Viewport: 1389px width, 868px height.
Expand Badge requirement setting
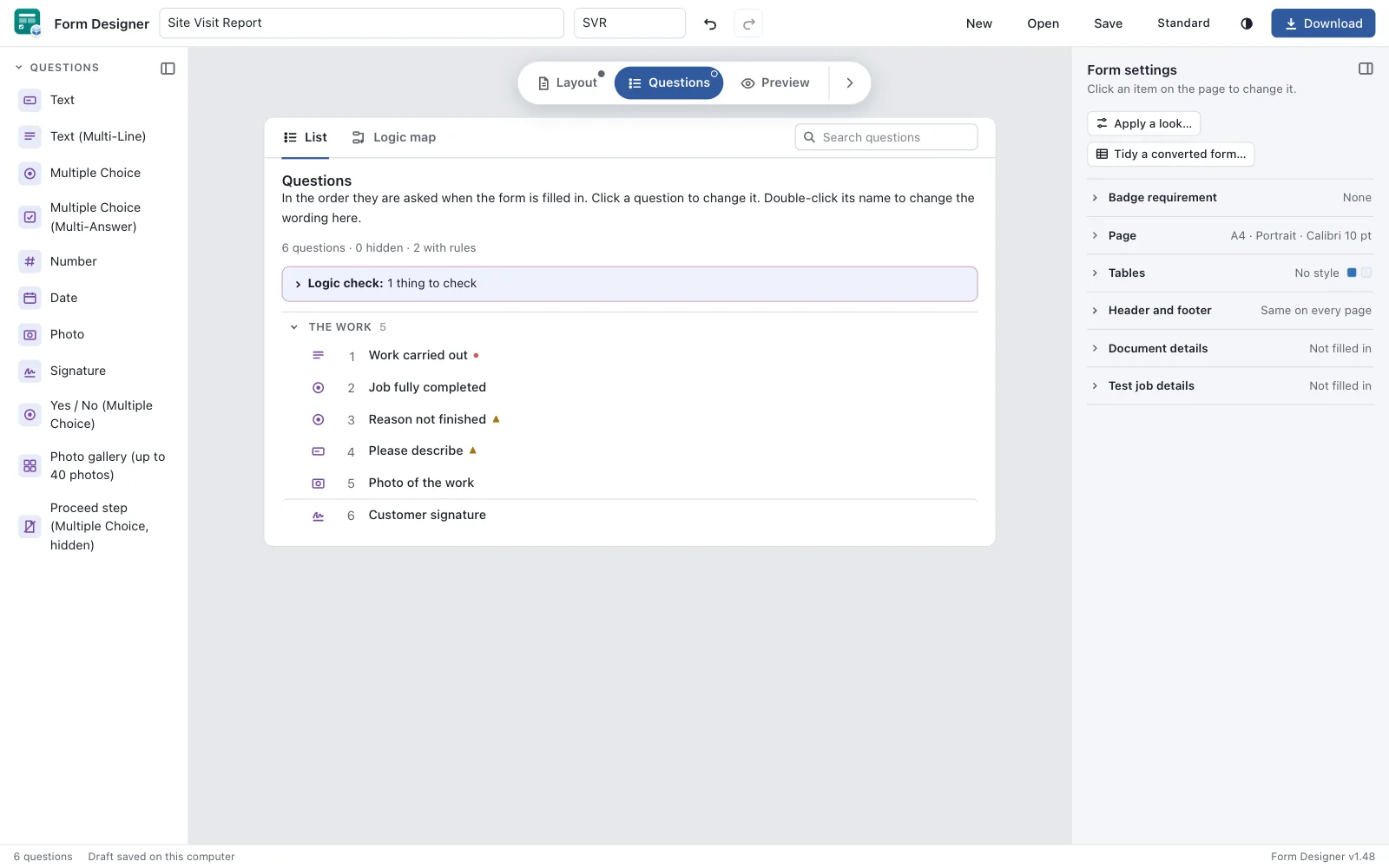tap(1230, 198)
